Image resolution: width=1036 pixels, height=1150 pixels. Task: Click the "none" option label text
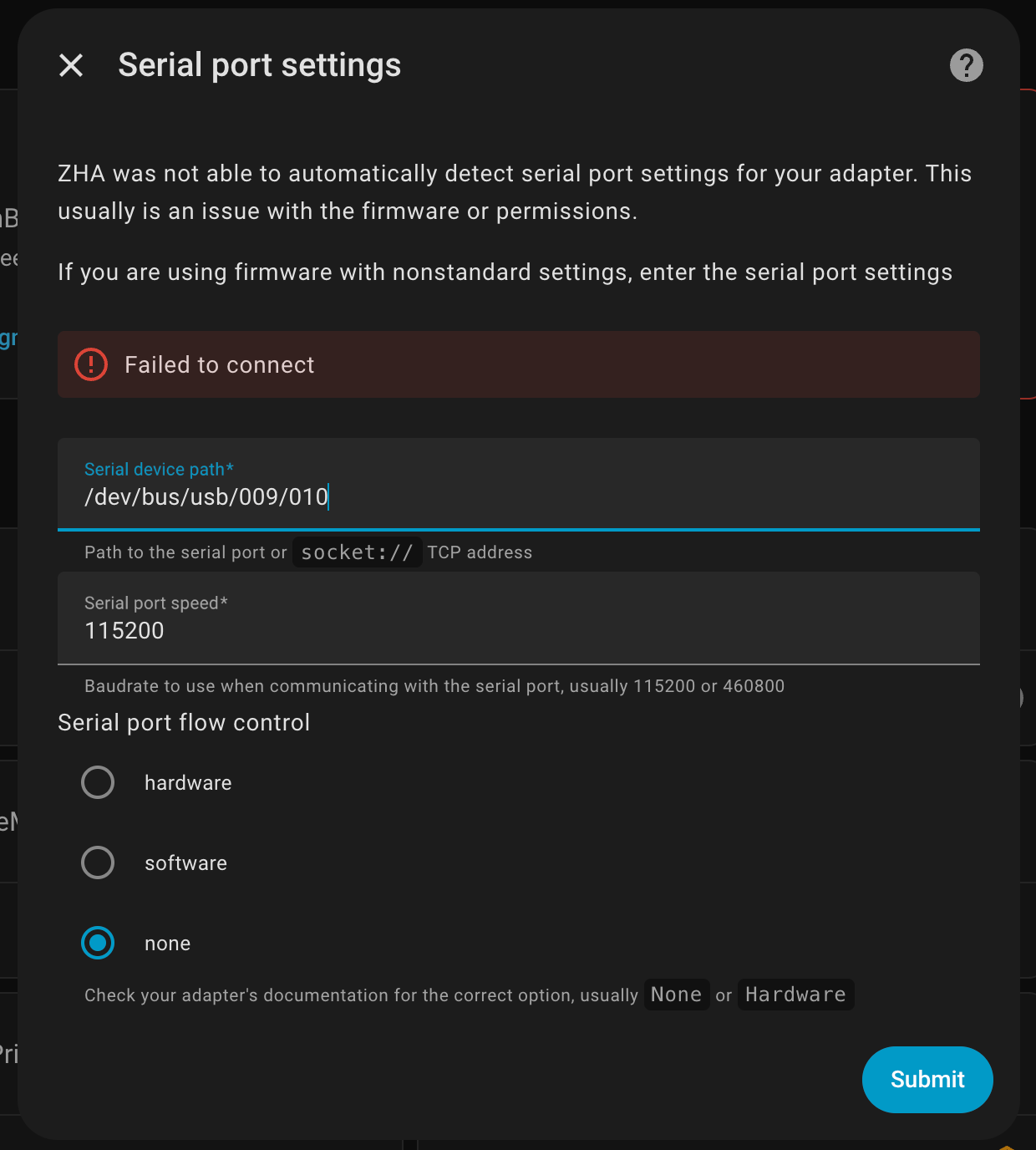tap(167, 944)
